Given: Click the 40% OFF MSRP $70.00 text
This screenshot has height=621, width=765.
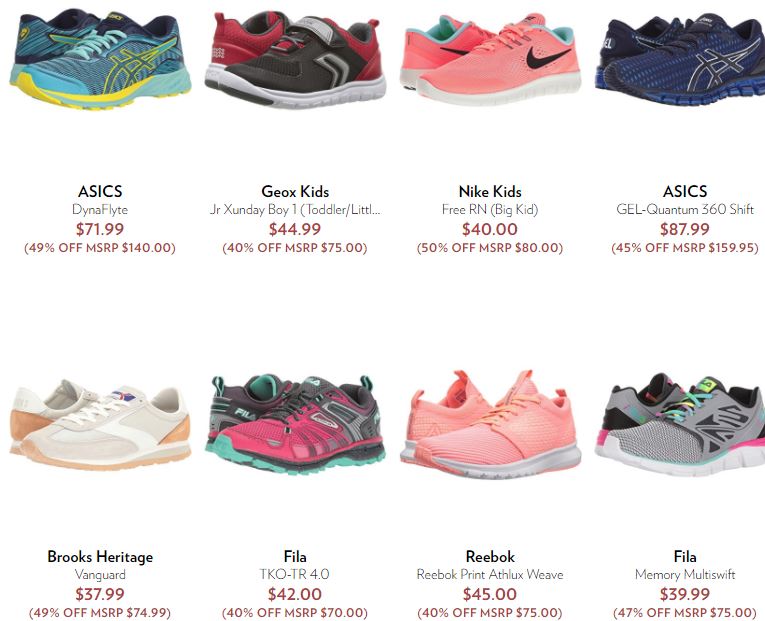Looking at the screenshot, I should coord(295,612).
